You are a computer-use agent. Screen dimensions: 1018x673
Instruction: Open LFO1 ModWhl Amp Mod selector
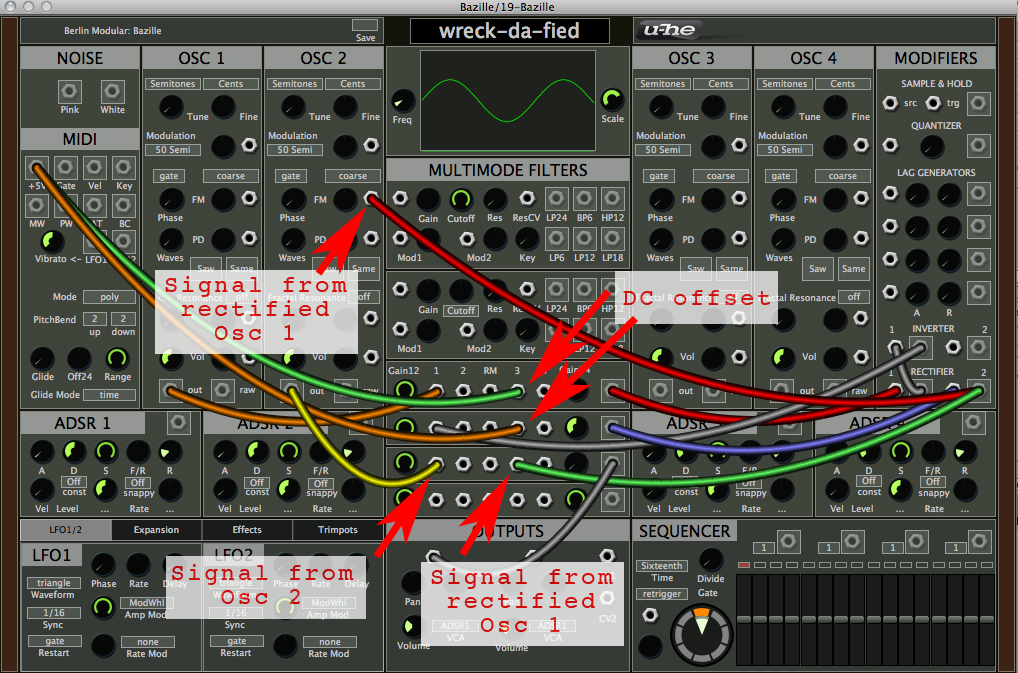(x=147, y=603)
